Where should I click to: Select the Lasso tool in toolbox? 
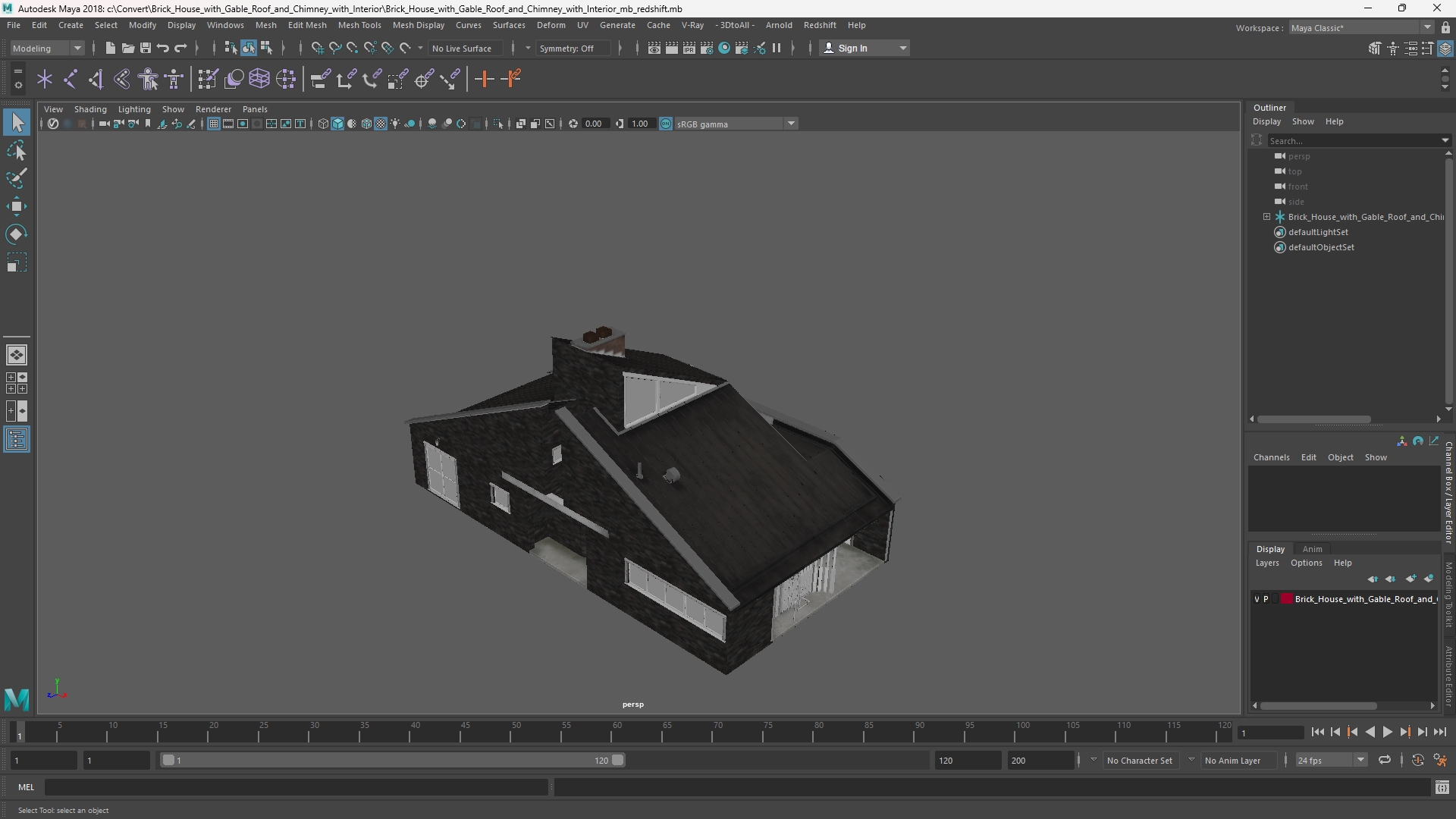coord(17,151)
